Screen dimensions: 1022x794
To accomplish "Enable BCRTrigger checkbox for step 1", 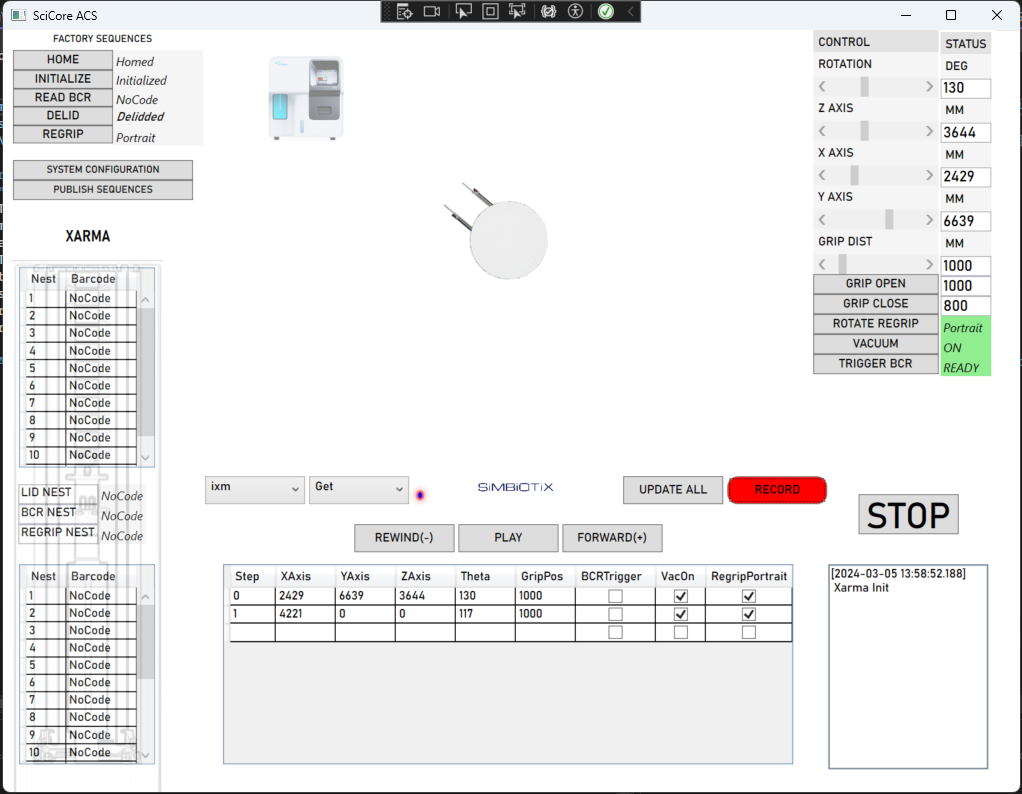I will point(616,614).
